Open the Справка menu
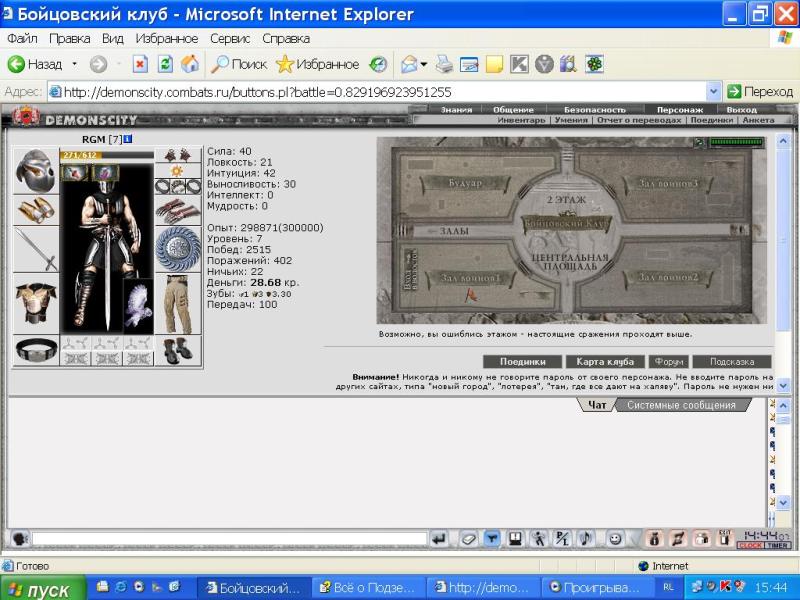The width and height of the screenshot is (800, 600). coord(286,38)
